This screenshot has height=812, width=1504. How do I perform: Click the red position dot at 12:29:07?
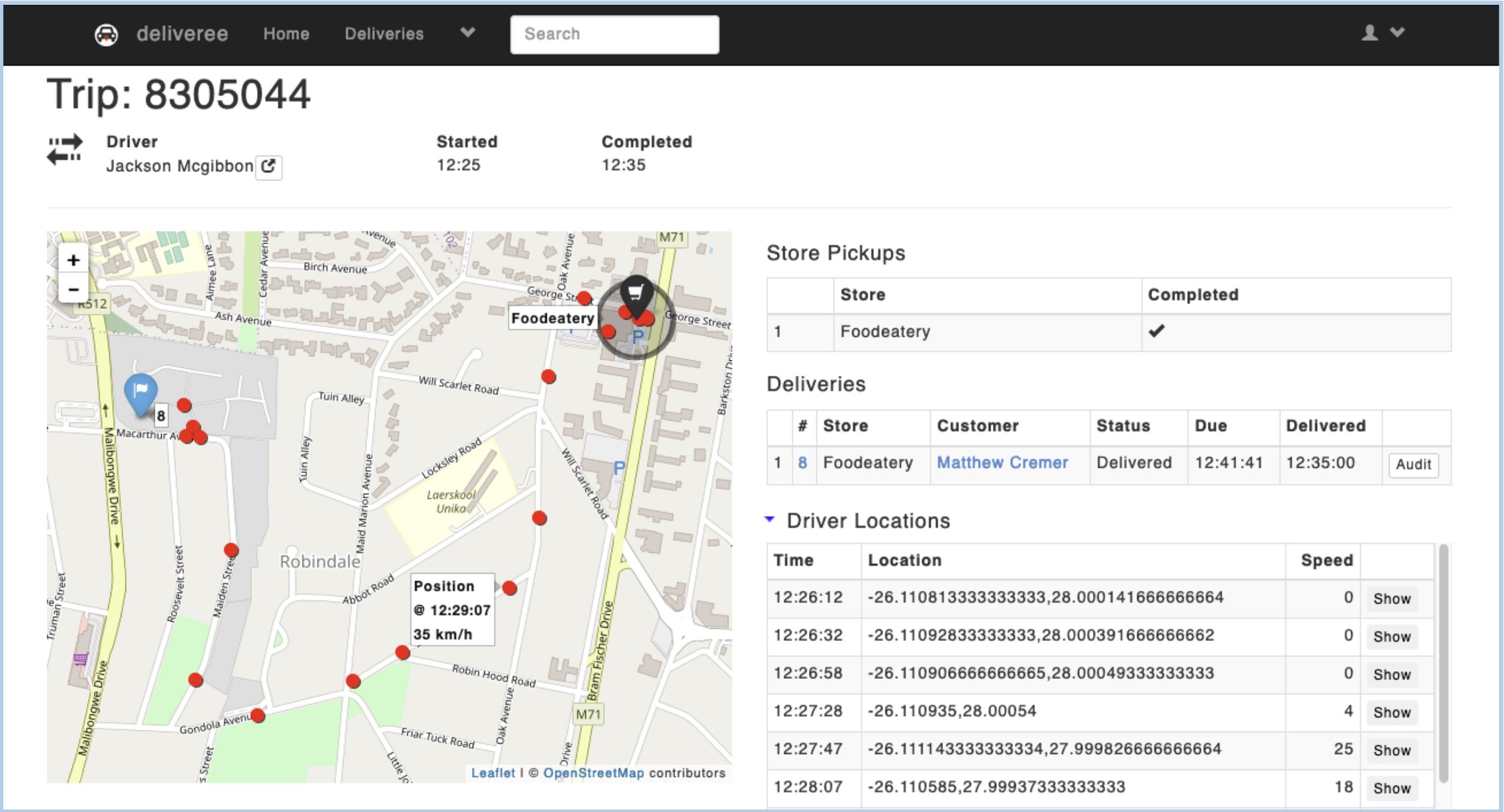coord(510,589)
